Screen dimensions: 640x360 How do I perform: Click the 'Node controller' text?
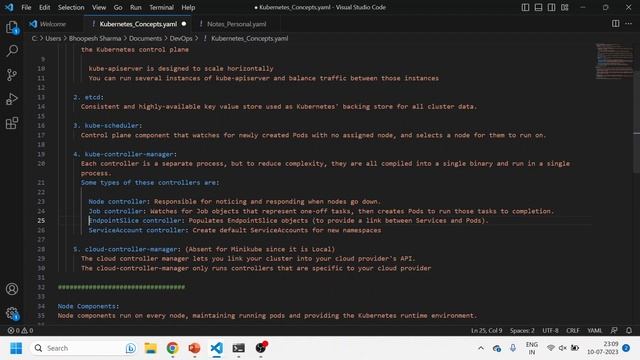point(117,201)
